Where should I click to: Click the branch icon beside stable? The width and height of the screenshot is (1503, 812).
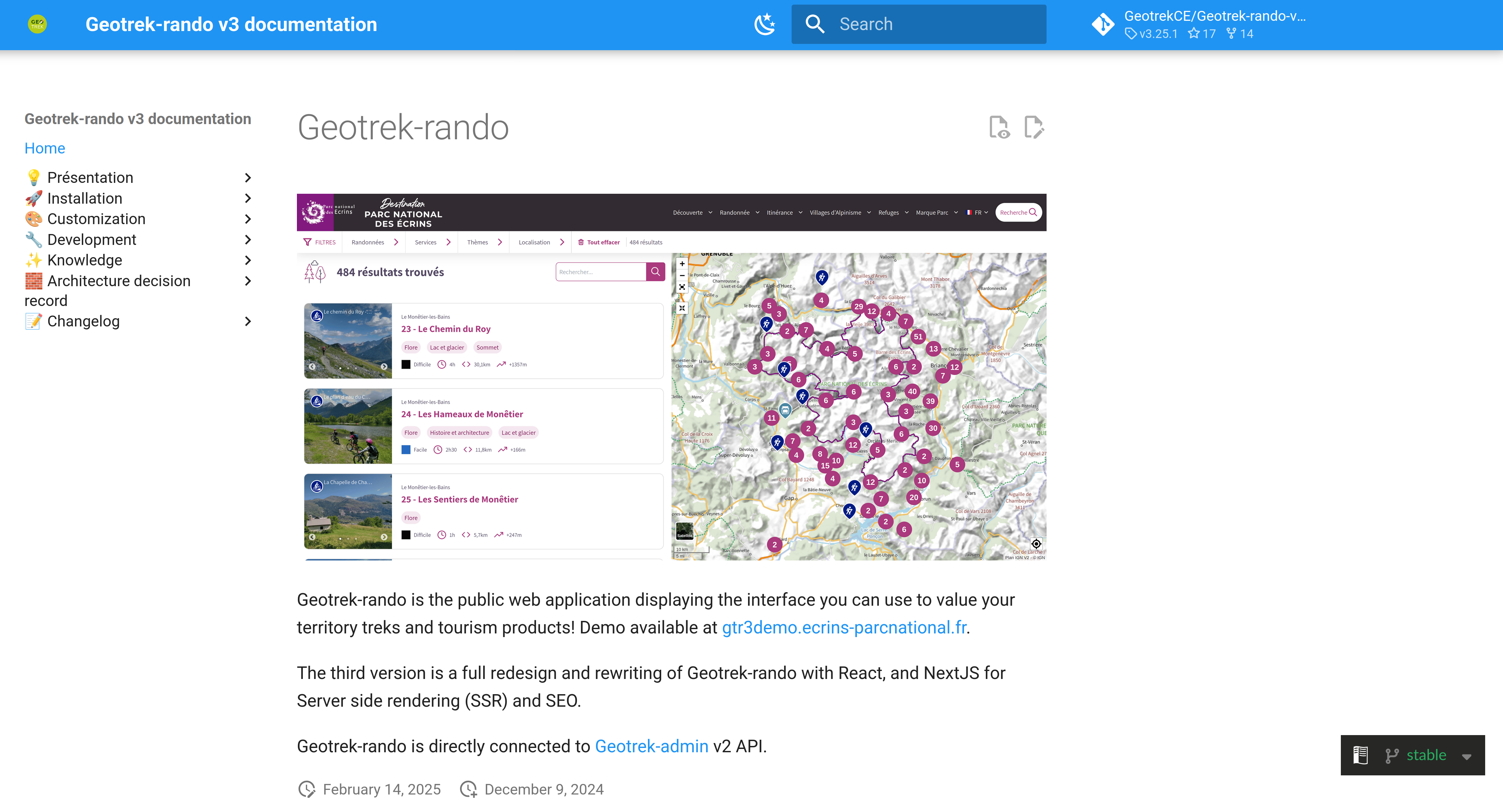(1392, 756)
